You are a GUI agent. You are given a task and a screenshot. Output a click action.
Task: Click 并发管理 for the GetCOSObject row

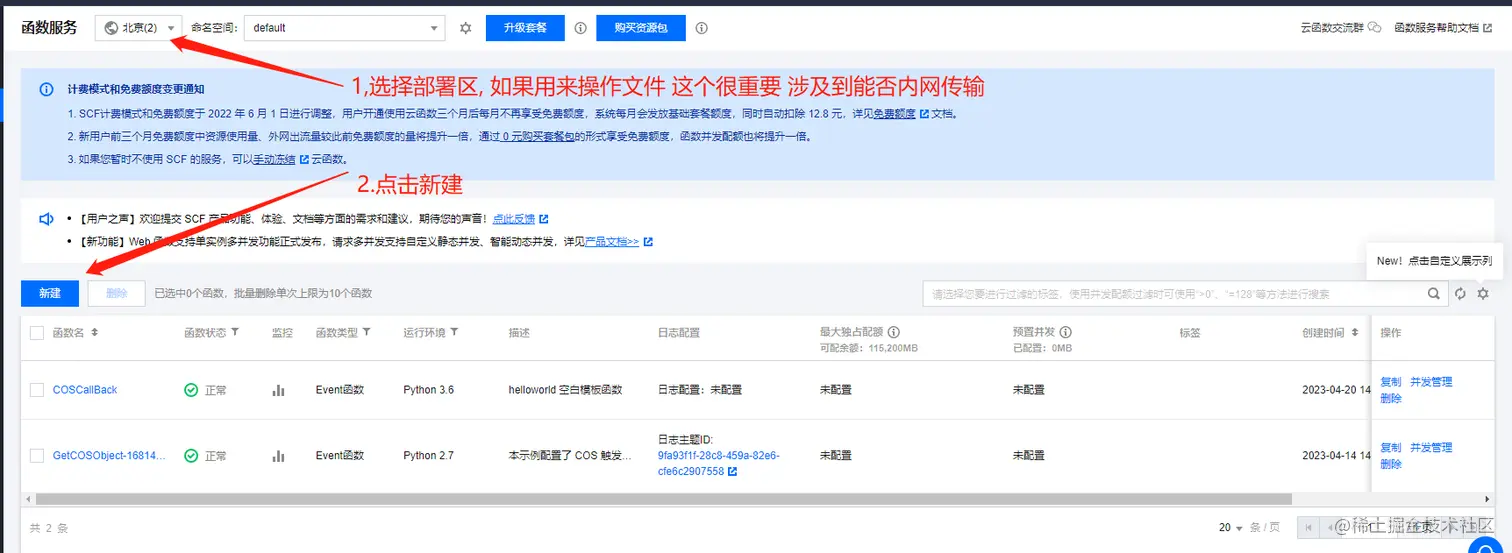pos(1431,447)
